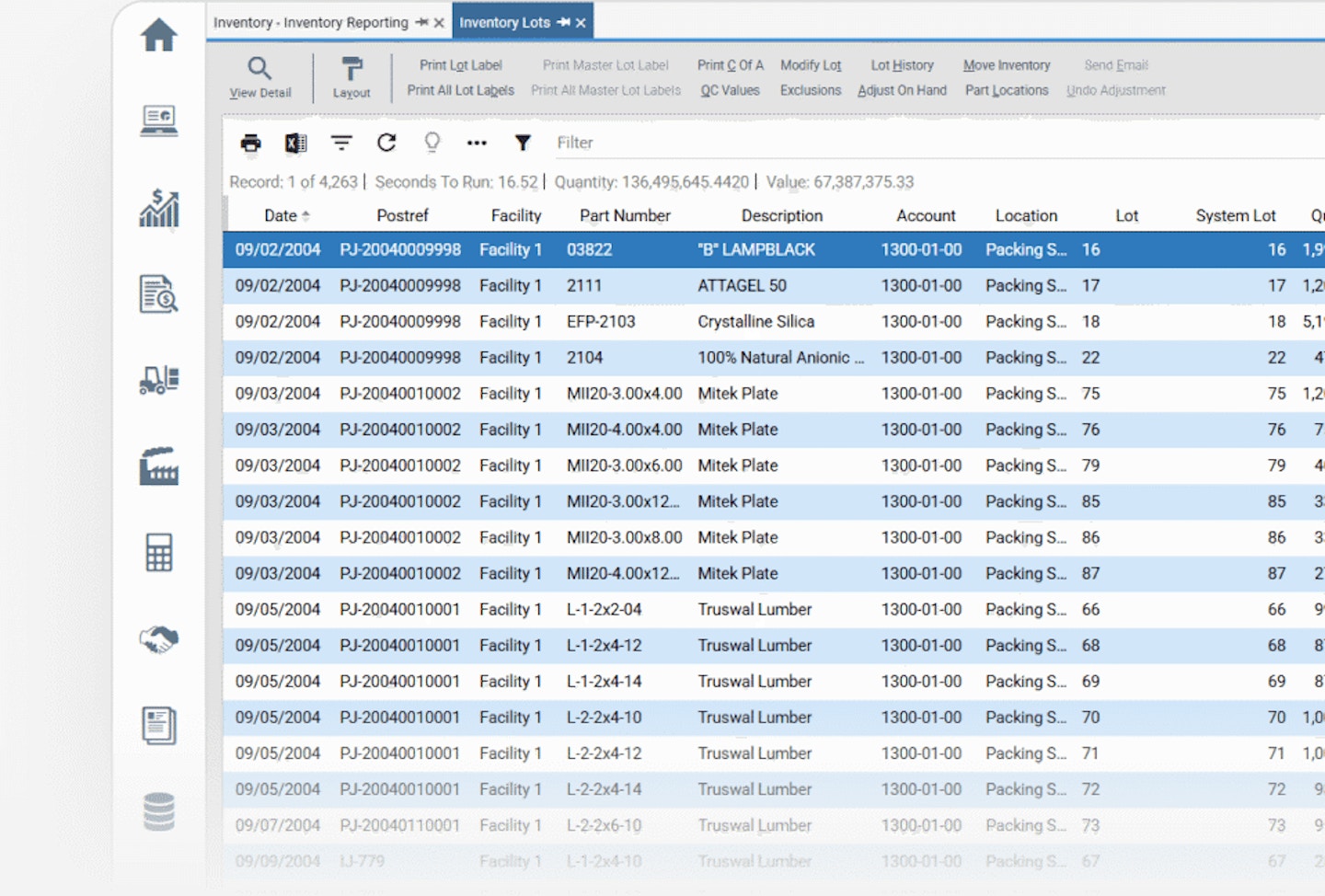Image resolution: width=1325 pixels, height=896 pixels.
Task: Select the "B" LAMPBLACK row
Action: coord(774,249)
